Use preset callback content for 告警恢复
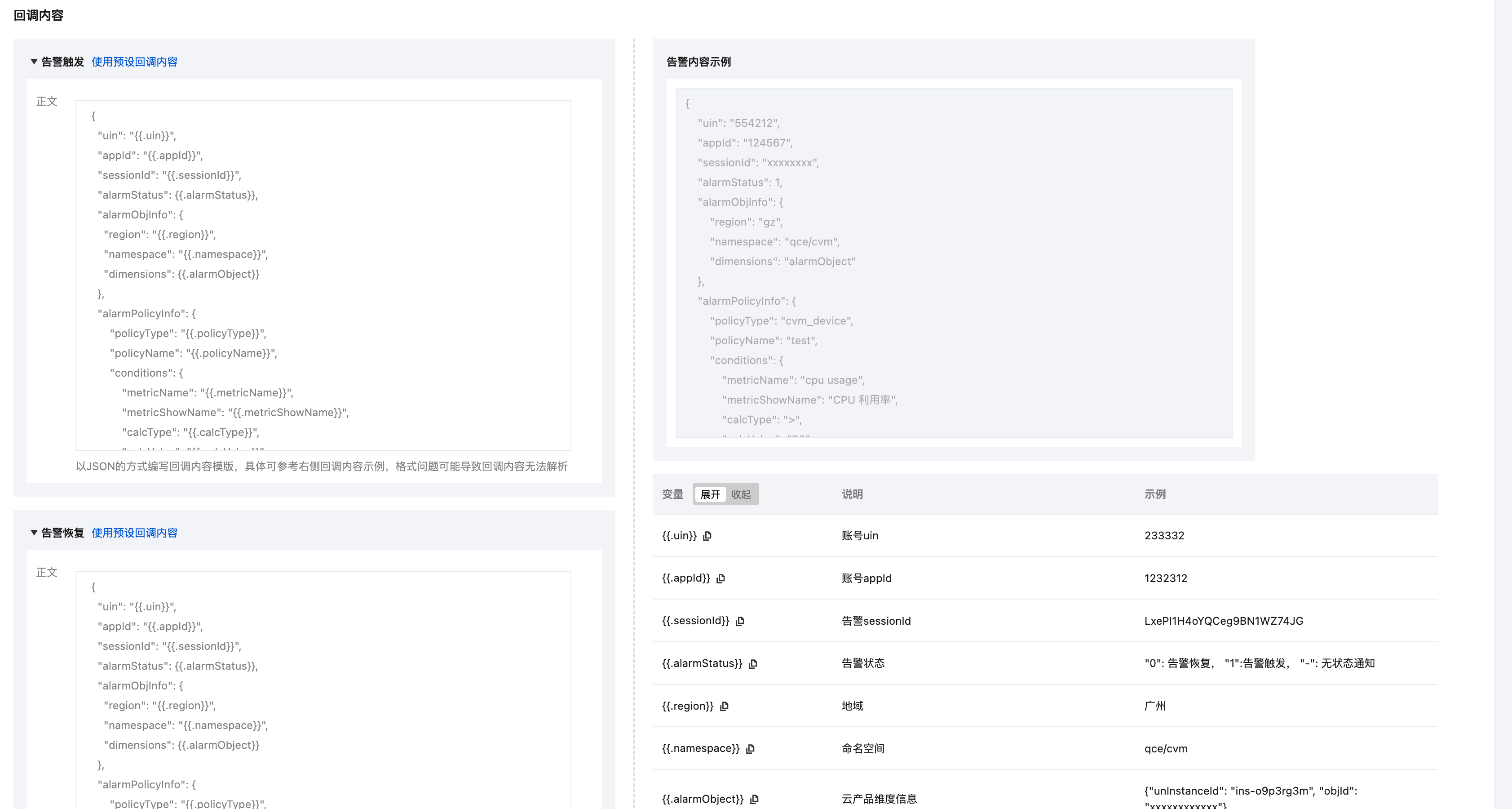The width and height of the screenshot is (1512, 809). click(134, 533)
